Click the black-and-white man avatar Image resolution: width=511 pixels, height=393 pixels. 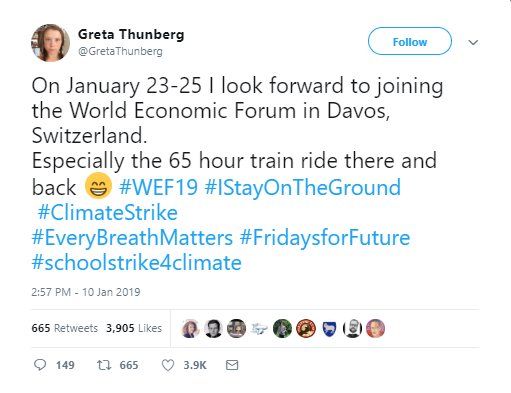[213, 328]
